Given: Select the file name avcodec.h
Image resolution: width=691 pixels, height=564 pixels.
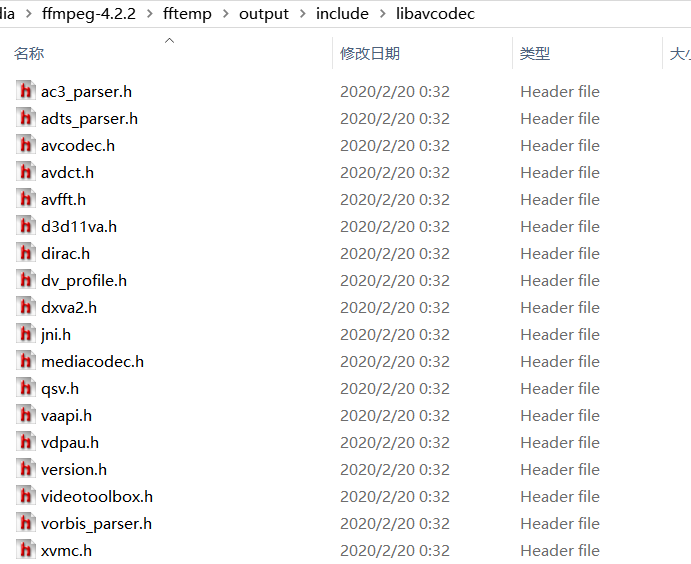Looking at the screenshot, I should pos(78,146).
